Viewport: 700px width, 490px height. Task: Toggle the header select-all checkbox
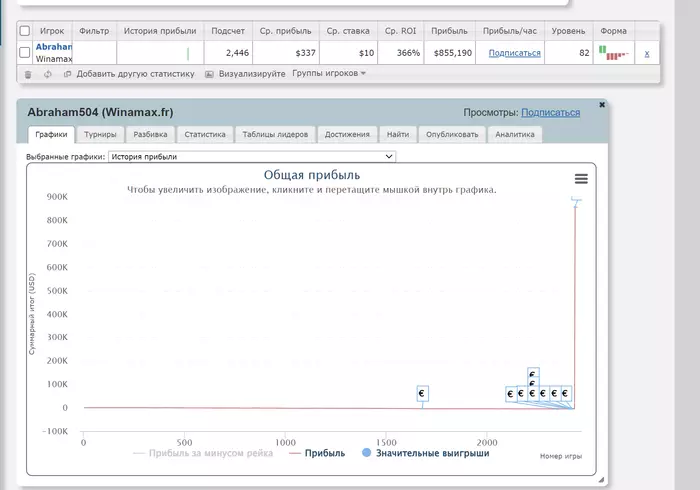tap(25, 31)
